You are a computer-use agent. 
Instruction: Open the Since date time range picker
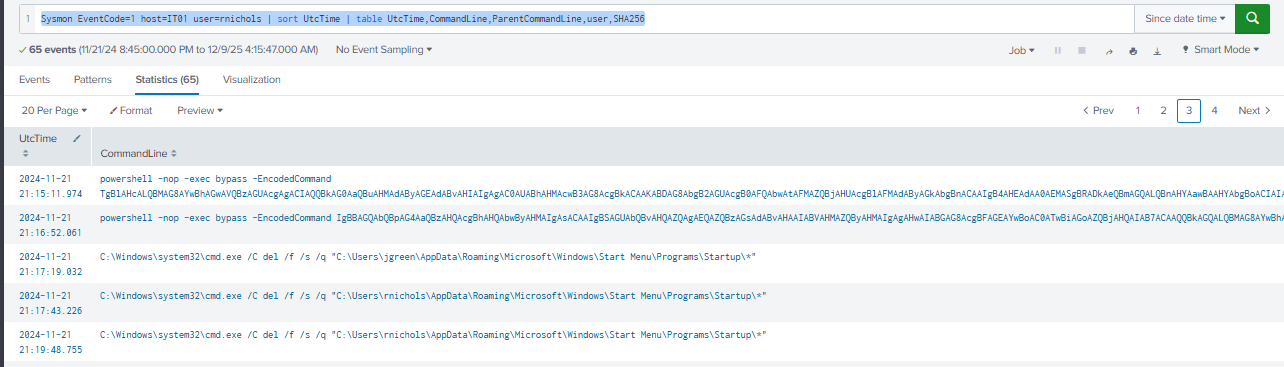click(x=1184, y=19)
